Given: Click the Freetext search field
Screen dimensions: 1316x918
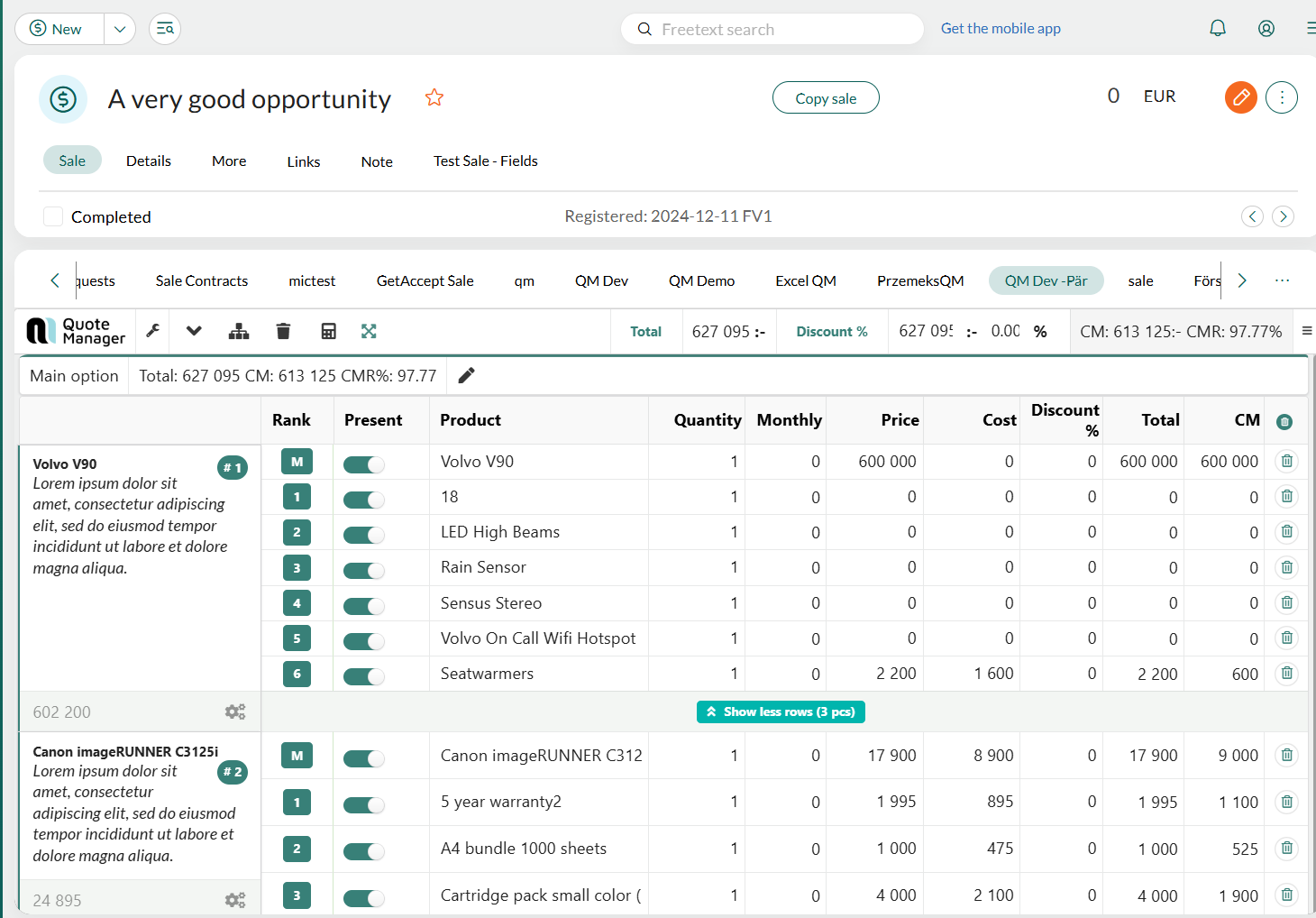Looking at the screenshot, I should [x=772, y=29].
